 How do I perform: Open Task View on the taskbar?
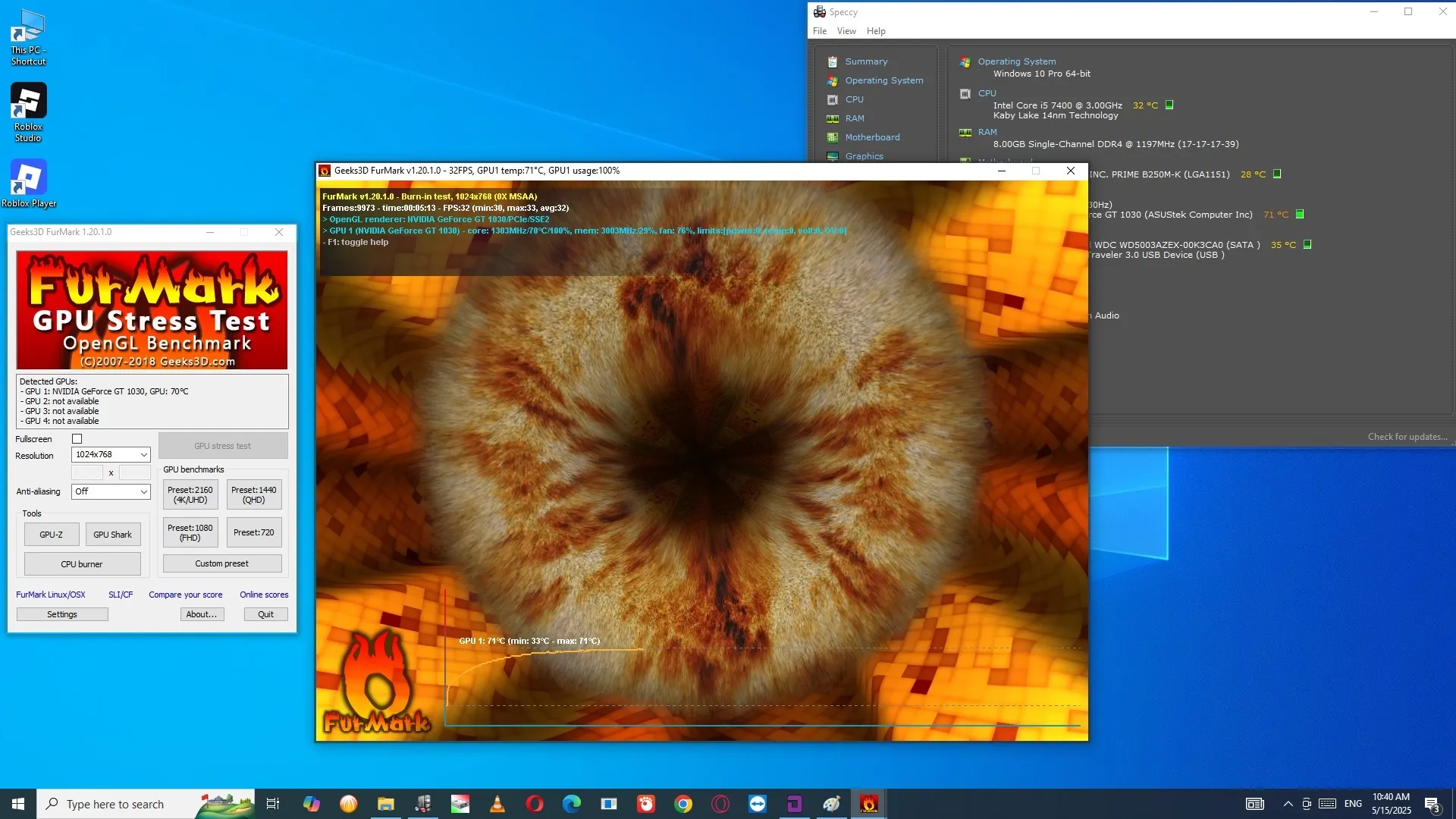(273, 804)
